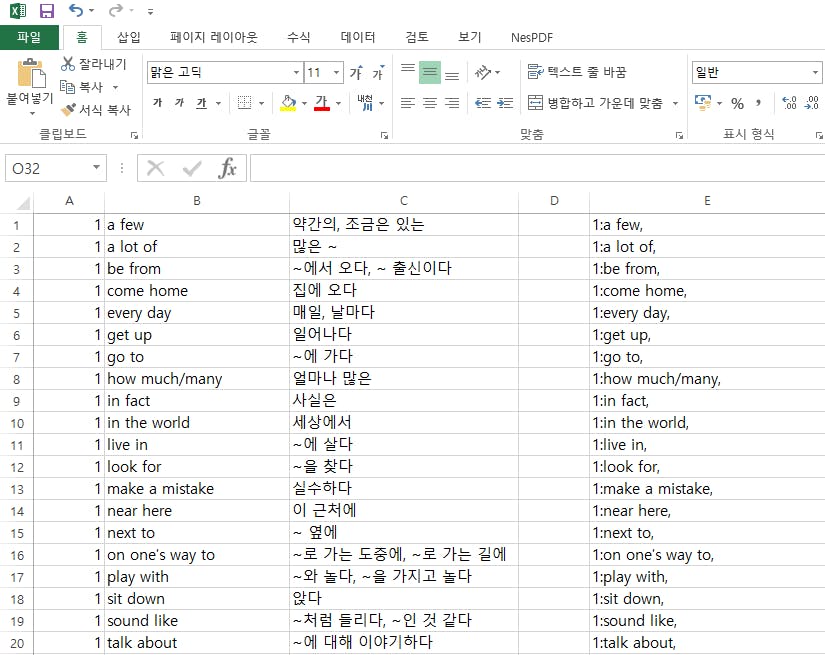Toggle underline formatting
The image size is (825, 655).
[x=202, y=103]
